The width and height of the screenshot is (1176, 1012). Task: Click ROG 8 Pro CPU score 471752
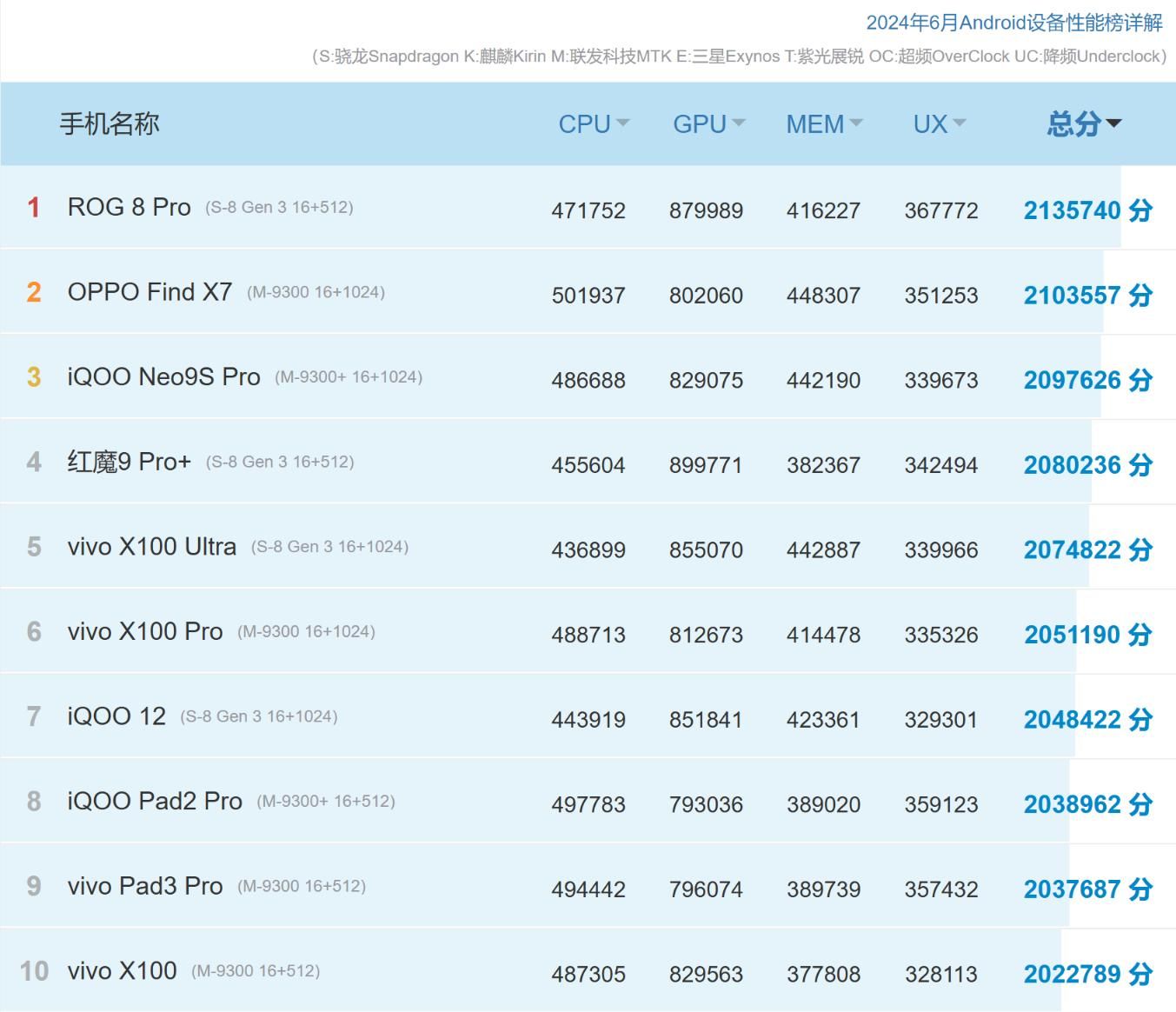pos(588,211)
